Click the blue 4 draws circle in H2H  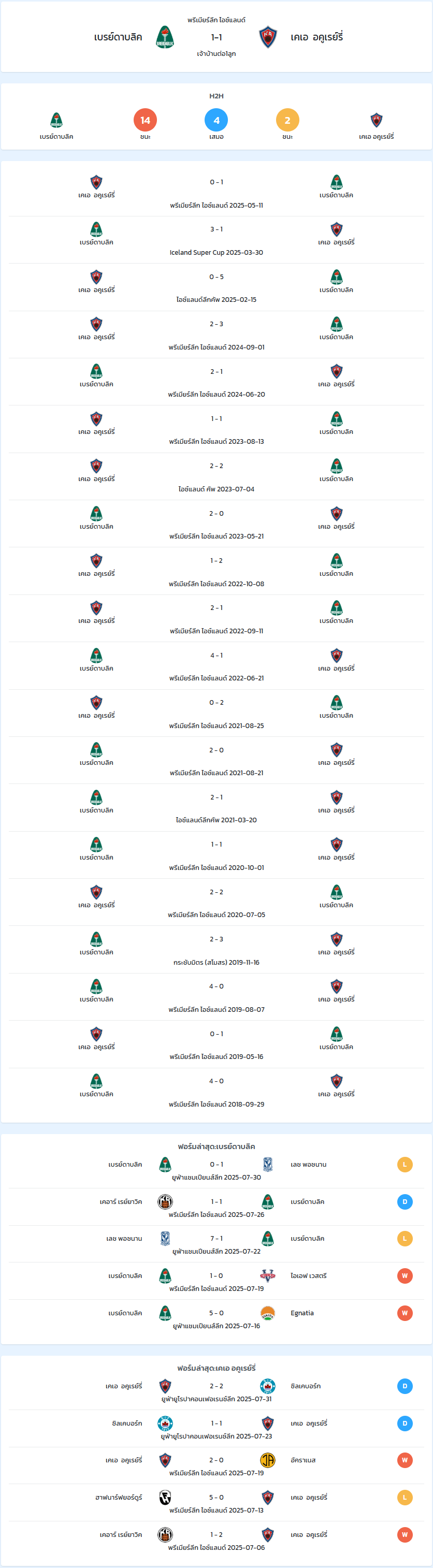(216, 120)
